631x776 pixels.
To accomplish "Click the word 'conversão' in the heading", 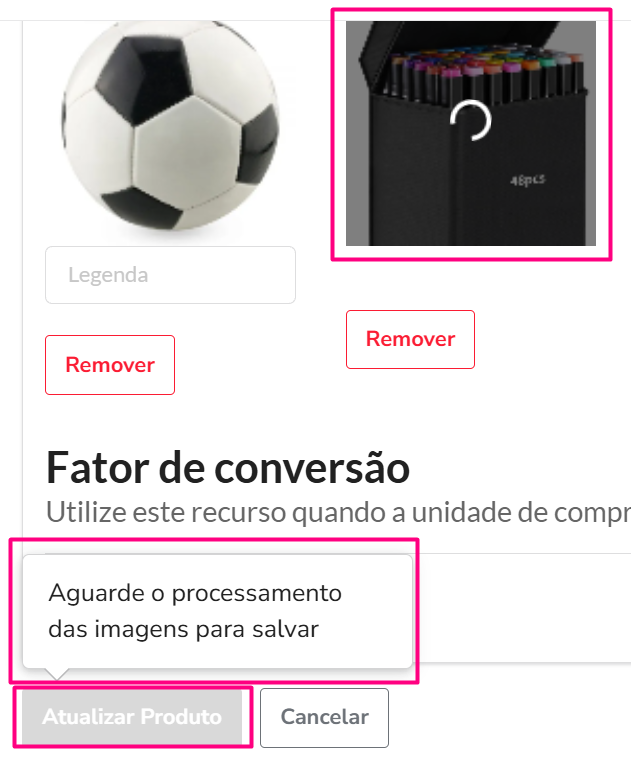I will 312,468.
